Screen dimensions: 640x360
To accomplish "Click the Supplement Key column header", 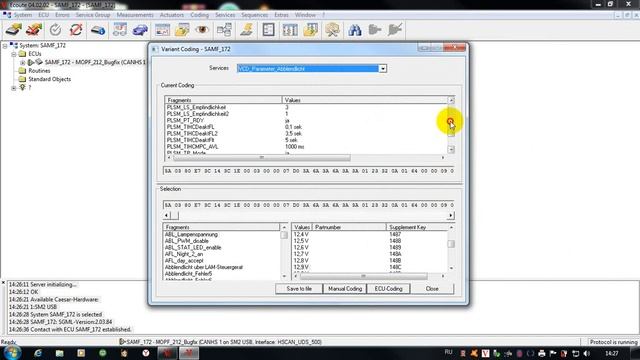I will (417, 227).
